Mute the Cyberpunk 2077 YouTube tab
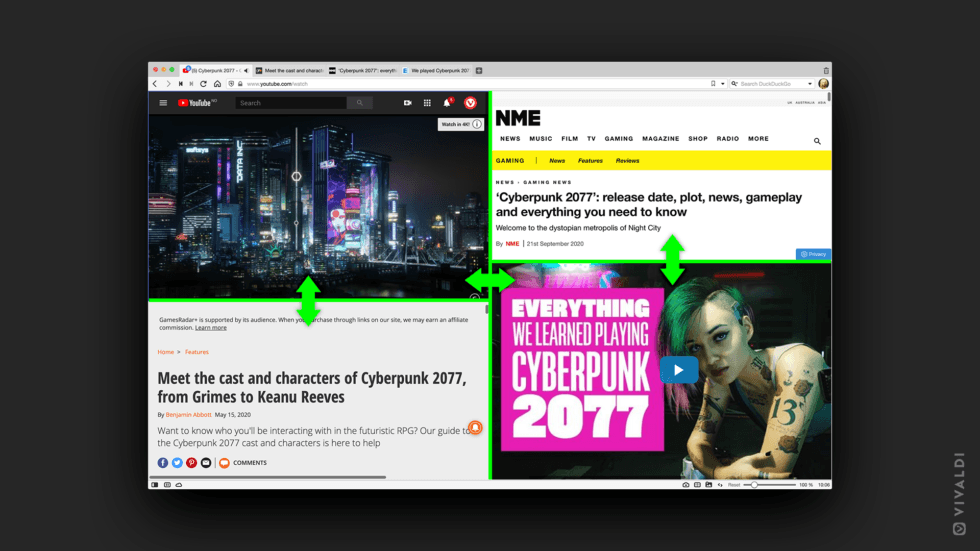 pos(246,71)
